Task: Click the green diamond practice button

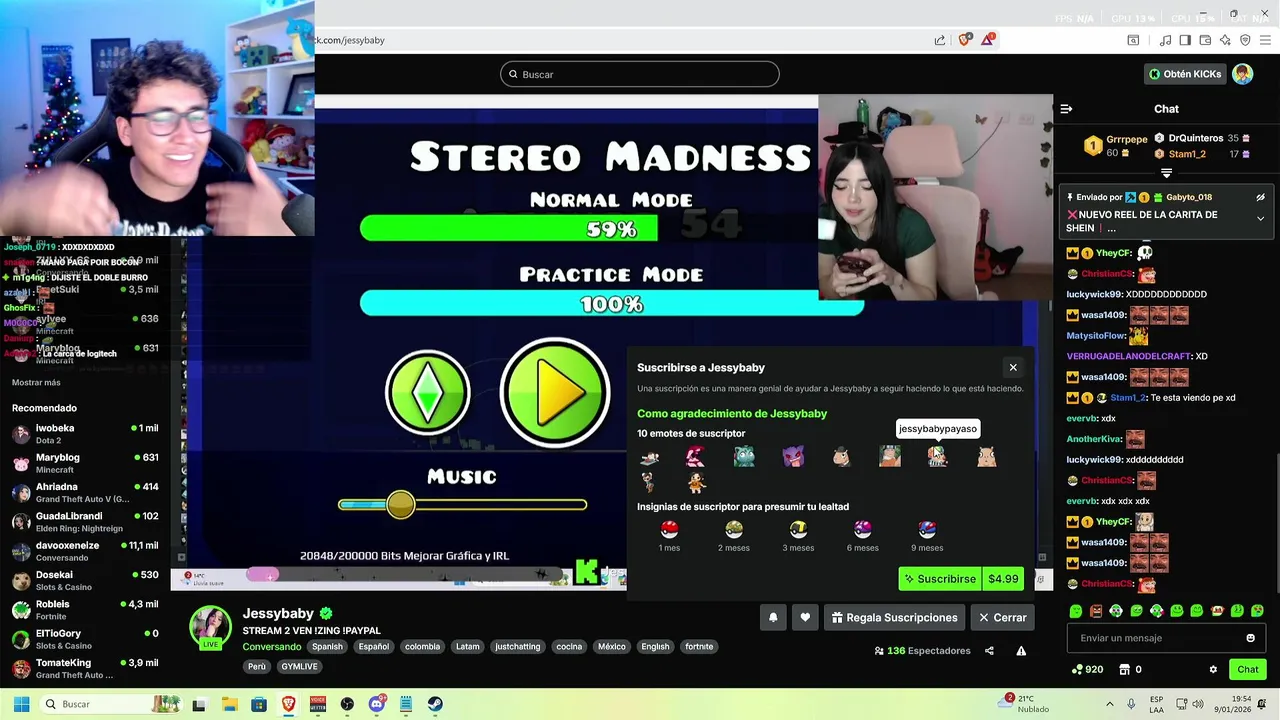Action: (428, 392)
